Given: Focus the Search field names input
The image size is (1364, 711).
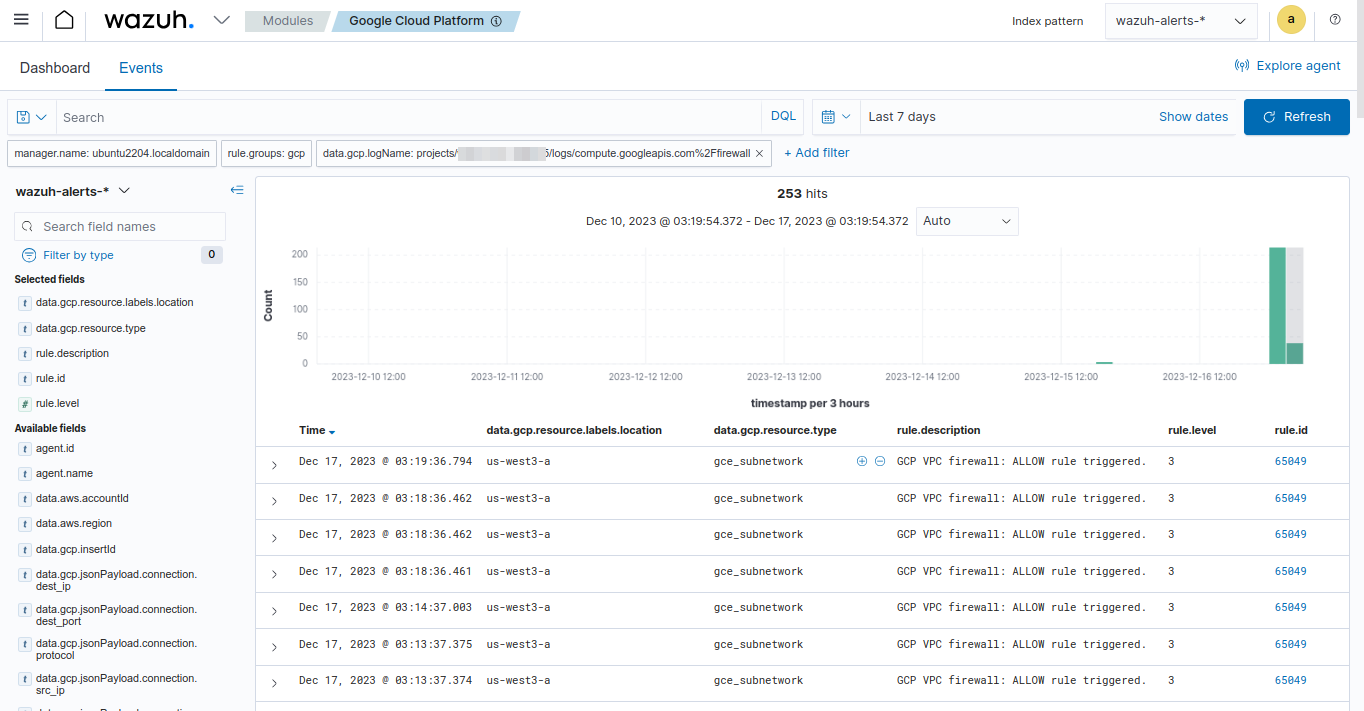Looking at the screenshot, I should tap(120, 227).
